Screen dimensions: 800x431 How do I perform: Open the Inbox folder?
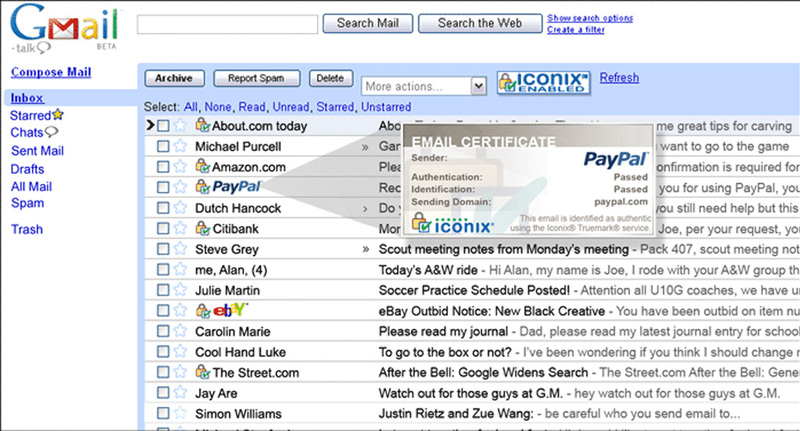27,98
